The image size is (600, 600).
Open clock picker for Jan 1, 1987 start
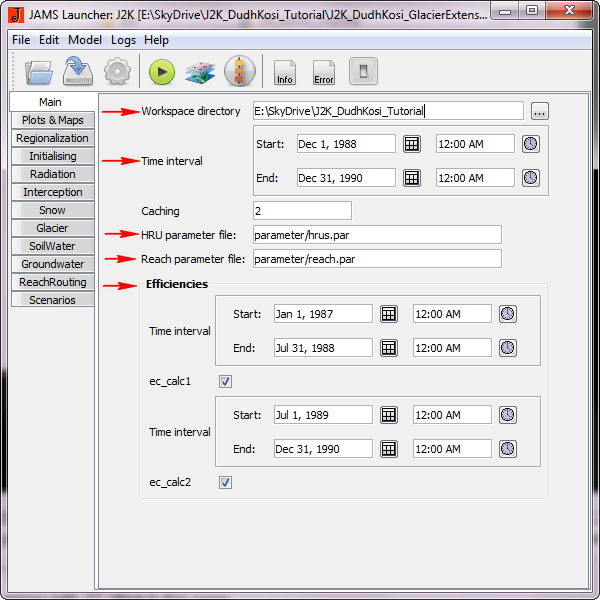(507, 314)
